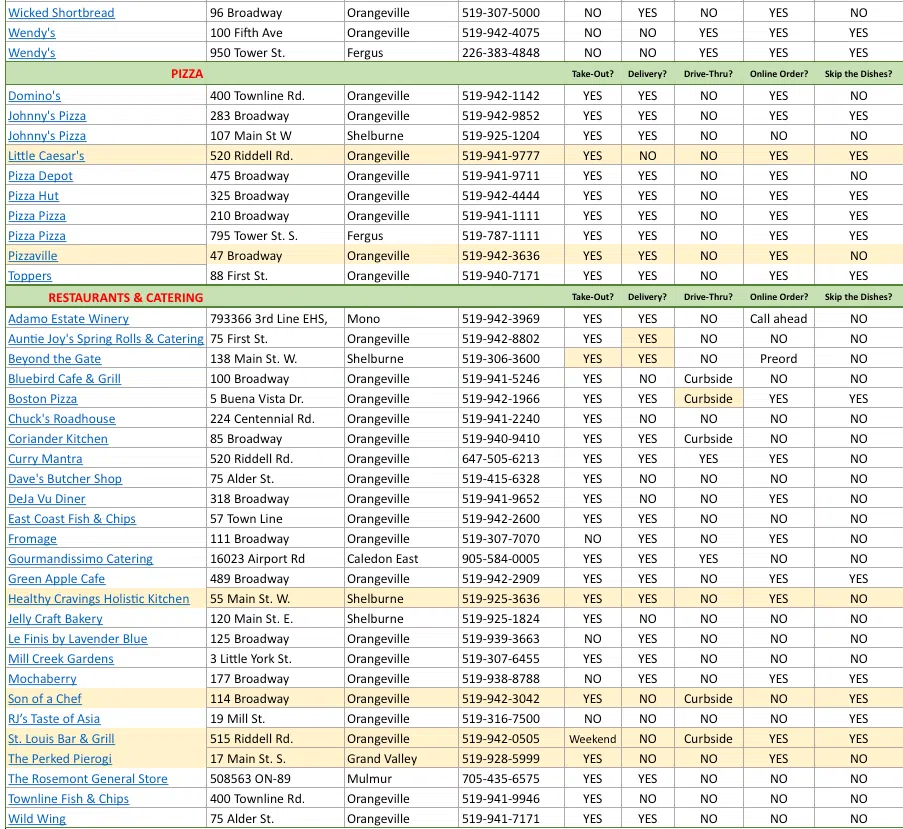Follow the Pizza Depot link
The width and height of the screenshot is (903, 829).
click(40, 176)
